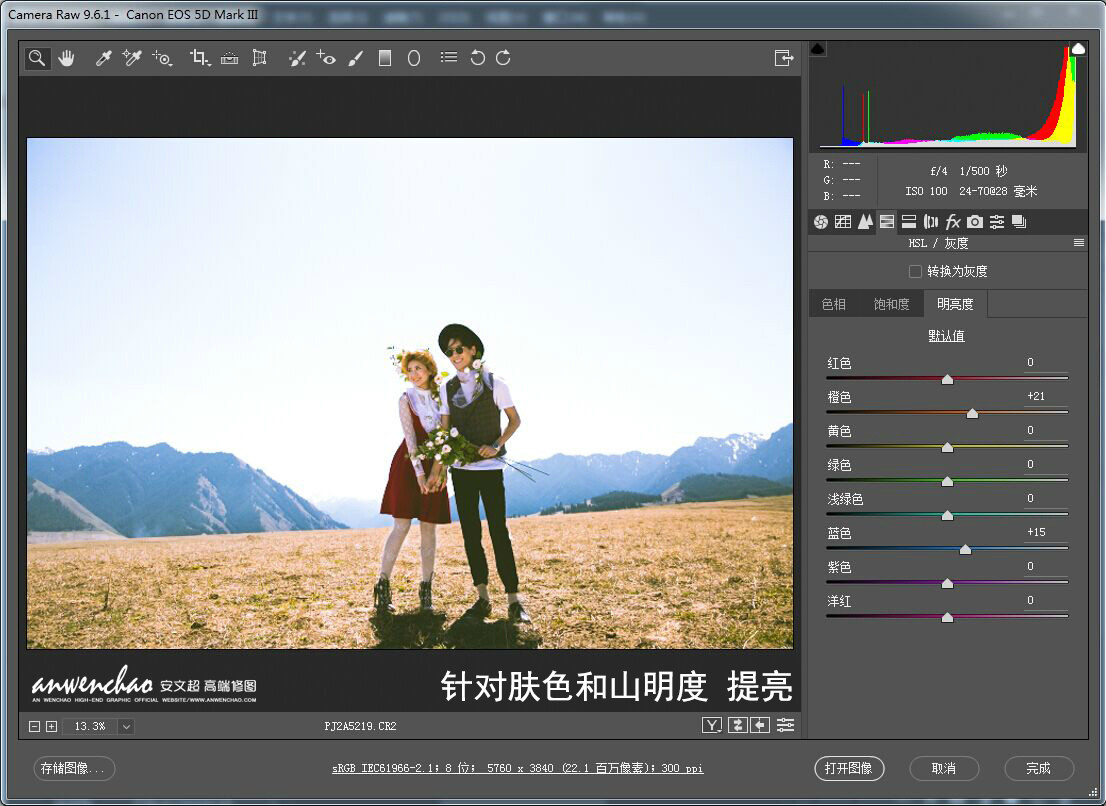This screenshot has width=1106, height=806.
Task: Open the HSL / Grayscale panel icon
Action: pos(887,222)
